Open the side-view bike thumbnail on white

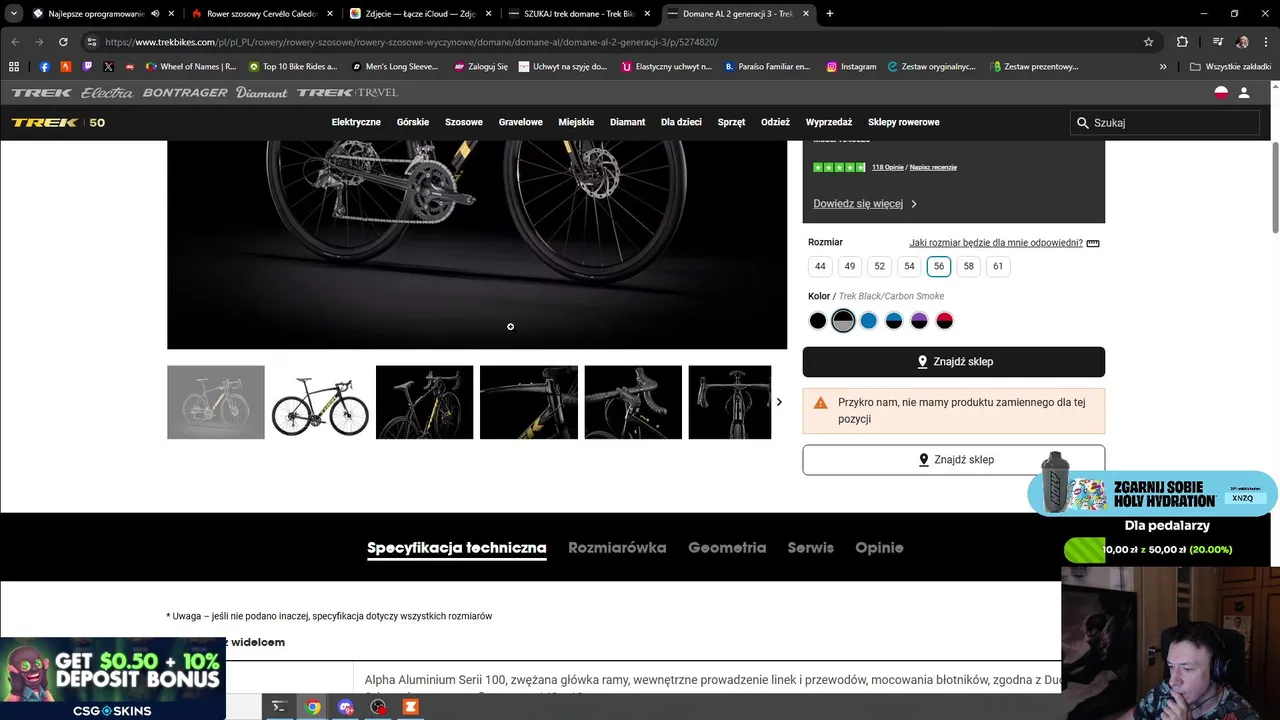(x=320, y=402)
